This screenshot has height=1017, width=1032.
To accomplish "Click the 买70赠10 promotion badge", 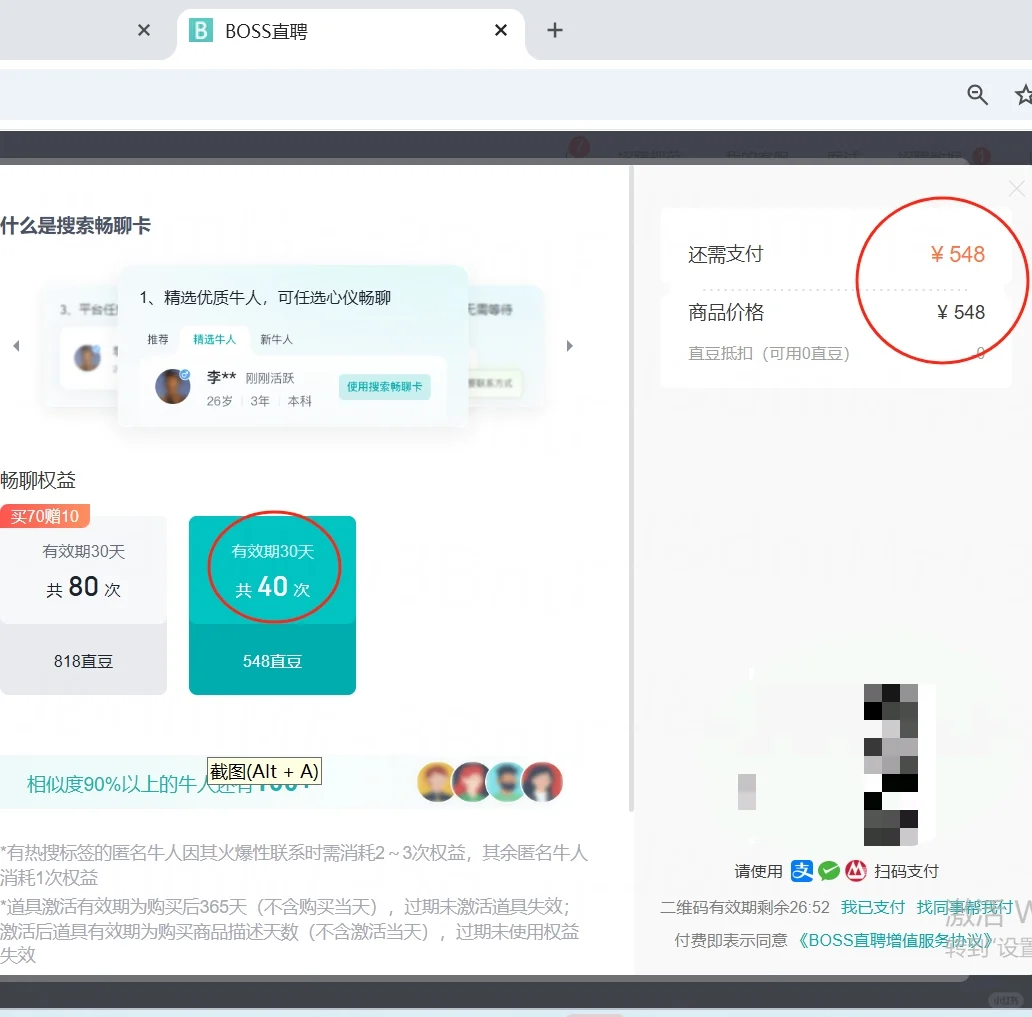I will point(45,516).
